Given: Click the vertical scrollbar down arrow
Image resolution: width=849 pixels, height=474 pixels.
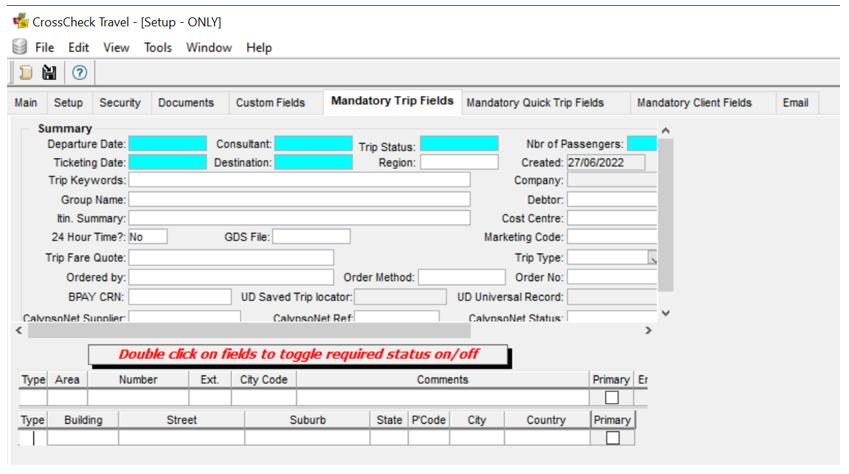Looking at the screenshot, I should [x=665, y=313].
